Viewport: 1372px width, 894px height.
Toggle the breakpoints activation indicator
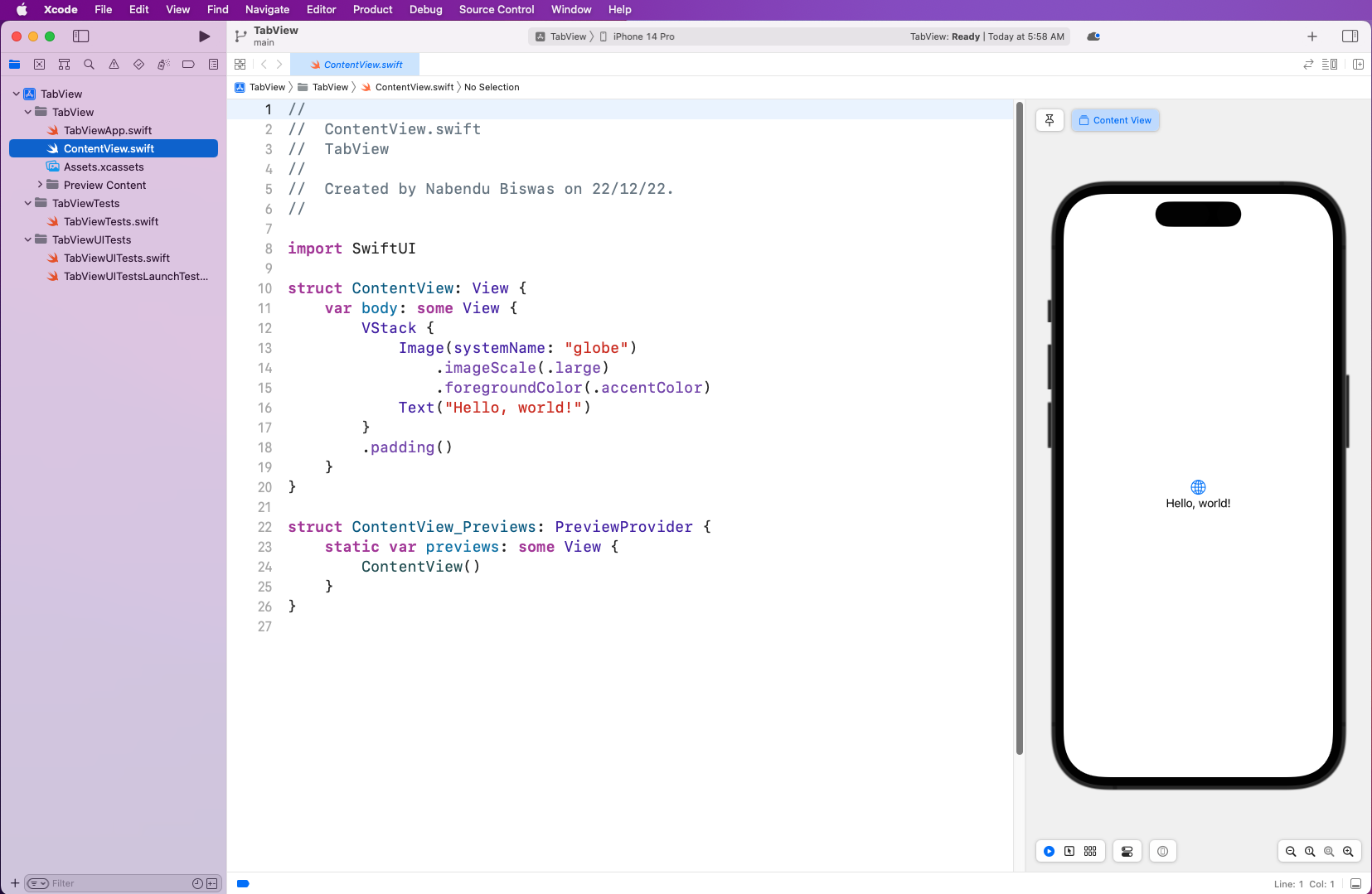[x=243, y=883]
